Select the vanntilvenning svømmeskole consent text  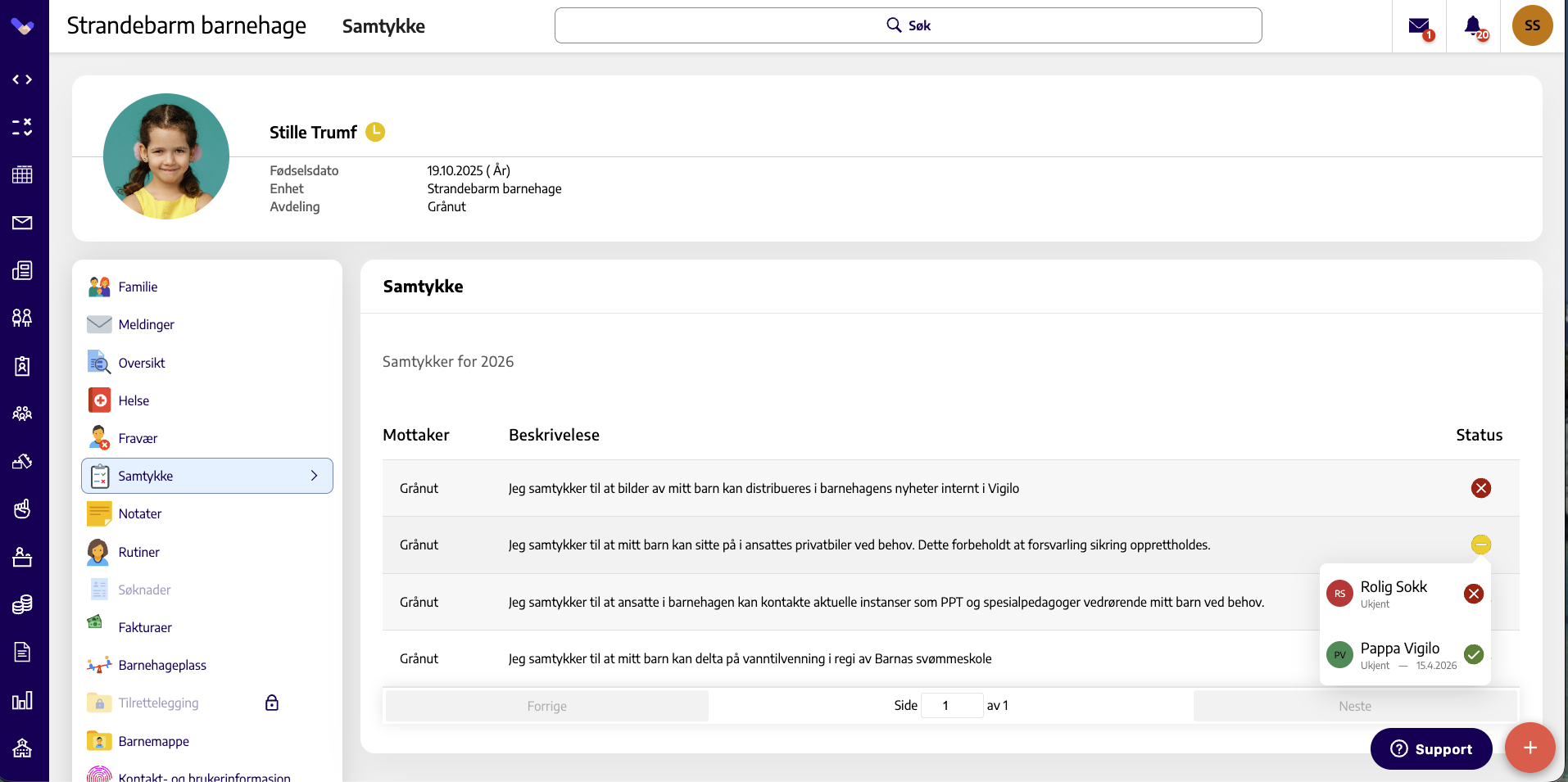750,658
